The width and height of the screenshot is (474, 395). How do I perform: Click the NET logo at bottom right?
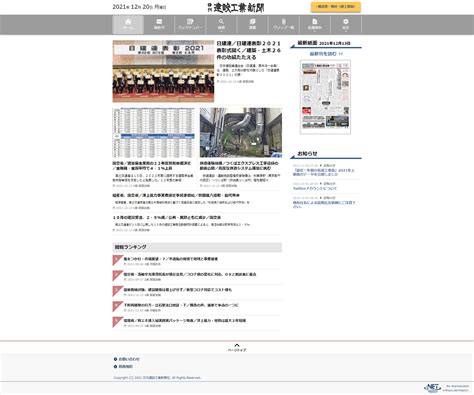[x=433, y=388]
